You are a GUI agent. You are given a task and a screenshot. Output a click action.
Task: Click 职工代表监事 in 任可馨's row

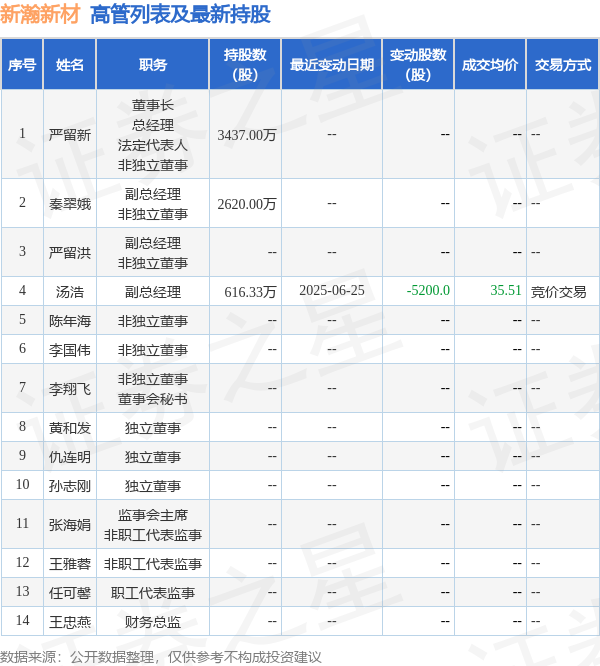(153, 593)
